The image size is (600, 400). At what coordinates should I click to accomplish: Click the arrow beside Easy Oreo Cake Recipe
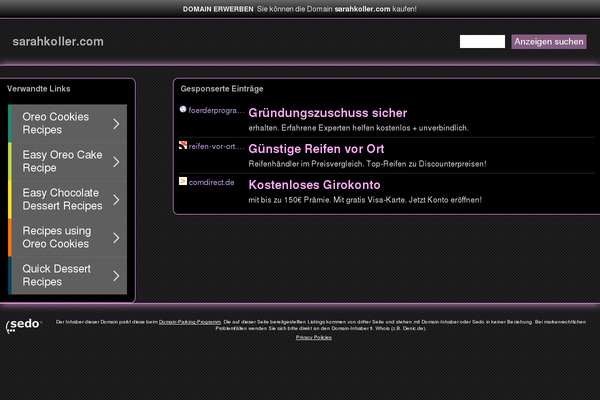116,162
